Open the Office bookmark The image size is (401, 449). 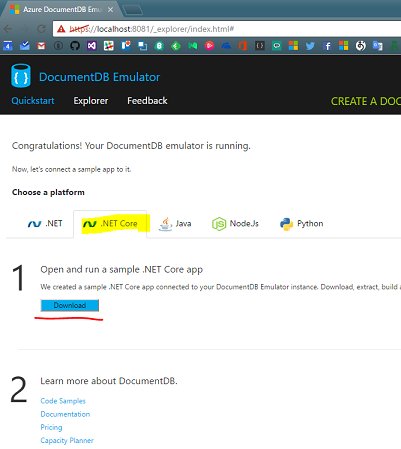243,46
